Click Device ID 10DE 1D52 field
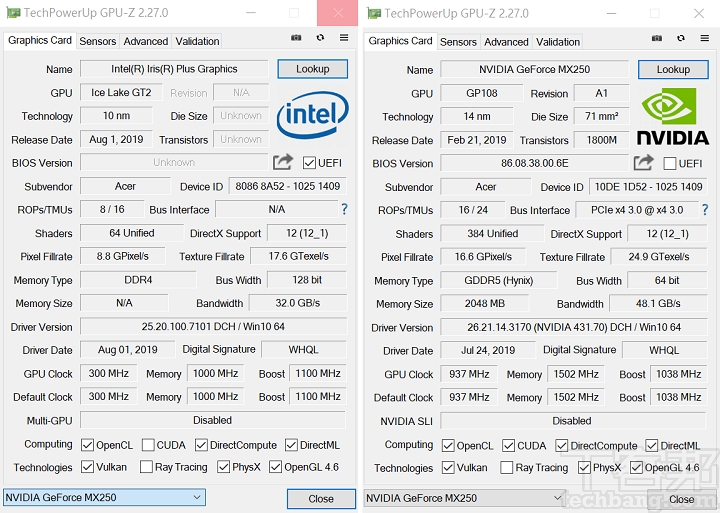This screenshot has height=513, width=720. pyautogui.click(x=648, y=186)
